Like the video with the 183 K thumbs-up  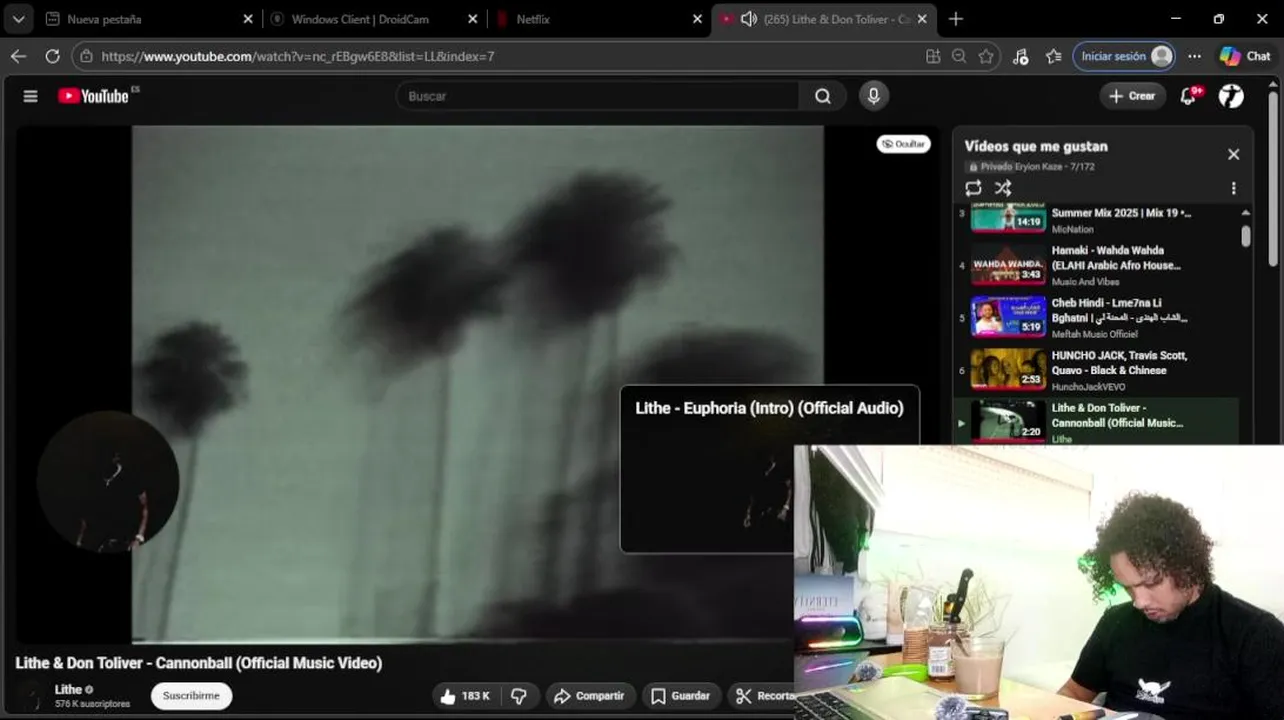[465, 696]
